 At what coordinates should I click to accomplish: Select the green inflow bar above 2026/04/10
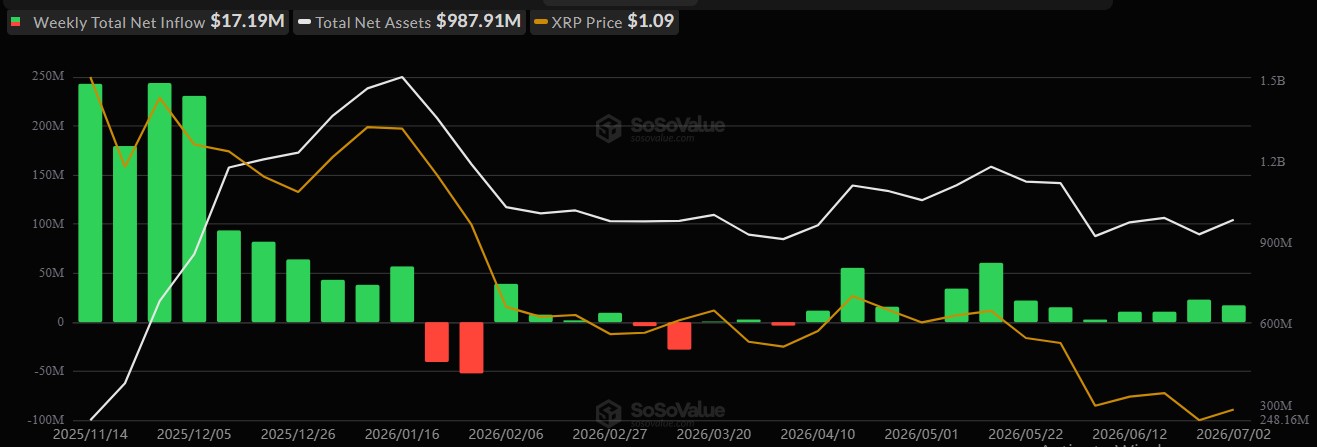point(818,316)
